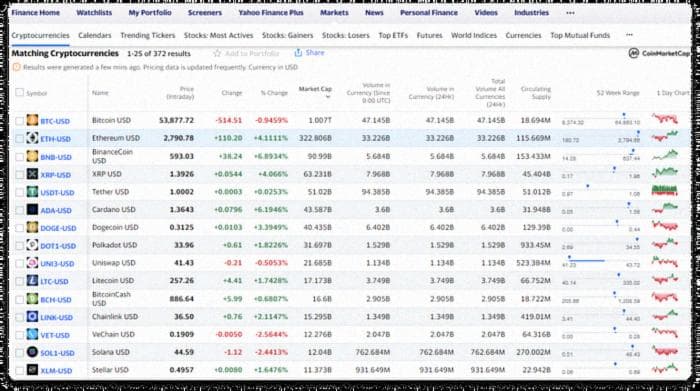700x391 pixels.
Task: Click the Add to Portfolio star icon
Action: (217, 53)
